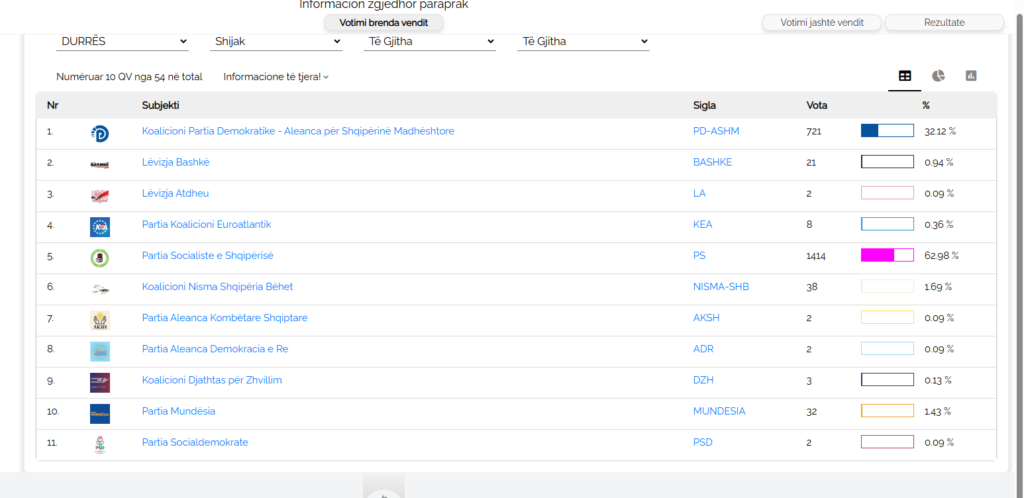Switch to the table view icon
Image resolution: width=1024 pixels, height=498 pixels.
point(905,76)
